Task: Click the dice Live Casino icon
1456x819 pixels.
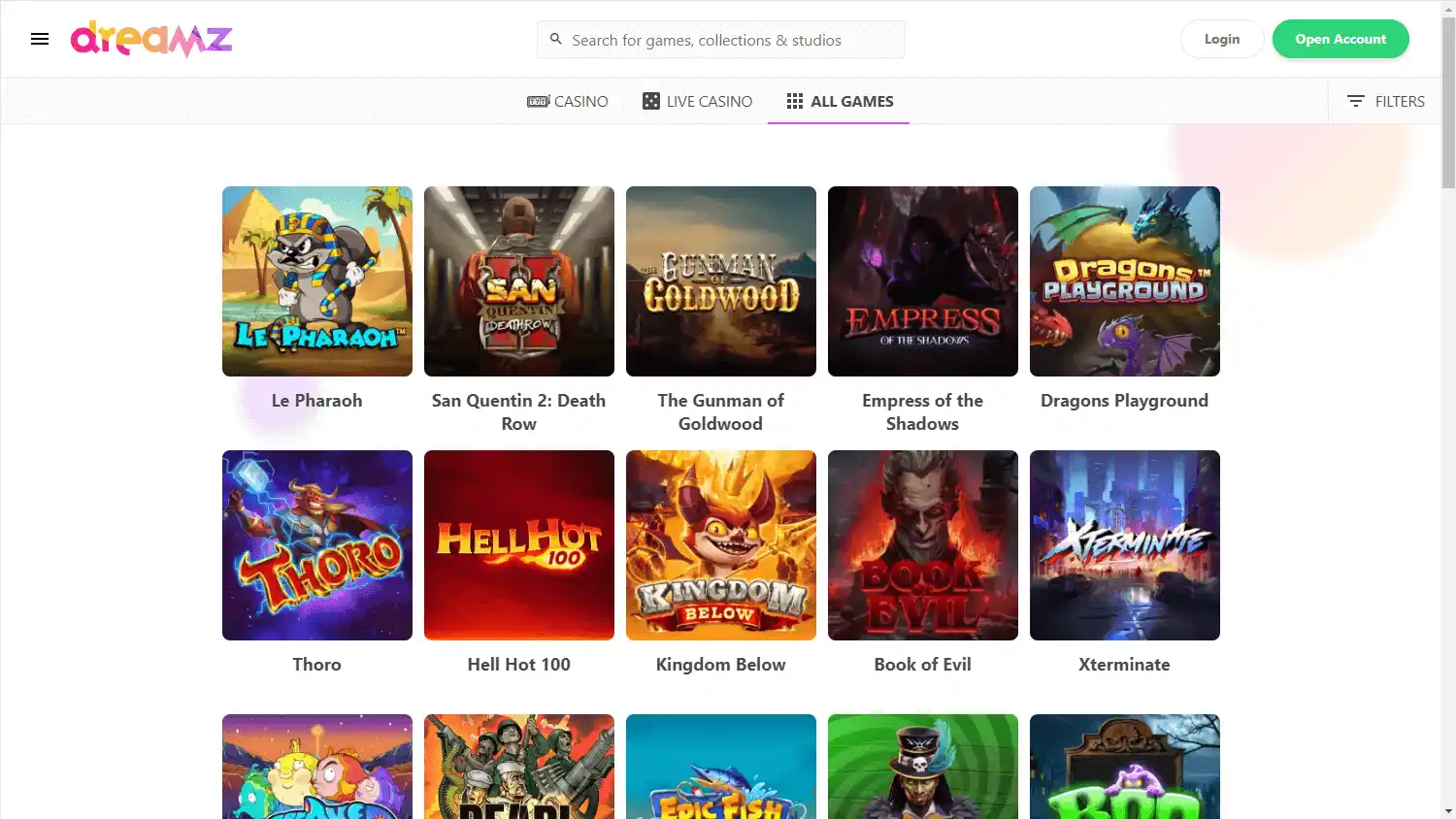Action: tap(651, 101)
